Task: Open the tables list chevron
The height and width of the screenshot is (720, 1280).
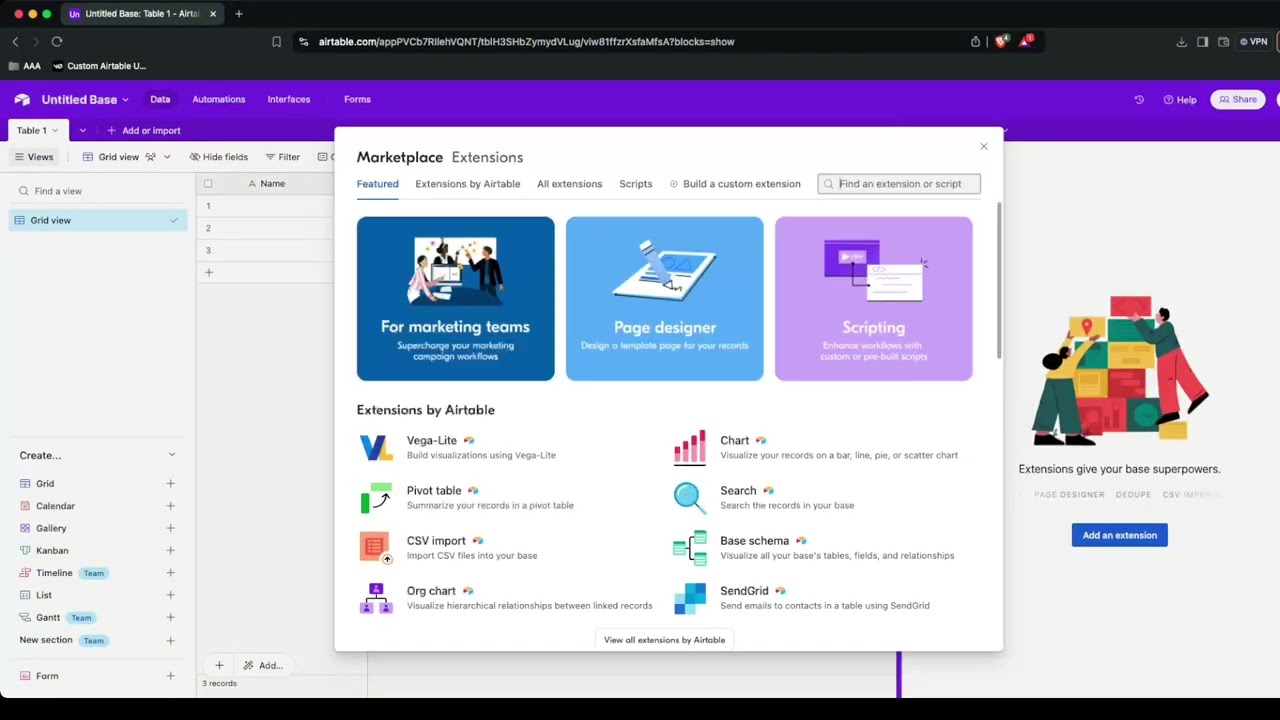Action: 82,131
